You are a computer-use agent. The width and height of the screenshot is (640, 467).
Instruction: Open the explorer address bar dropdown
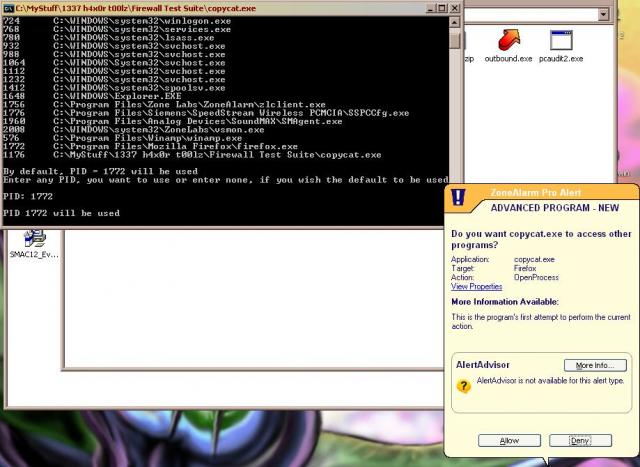pos(603,15)
